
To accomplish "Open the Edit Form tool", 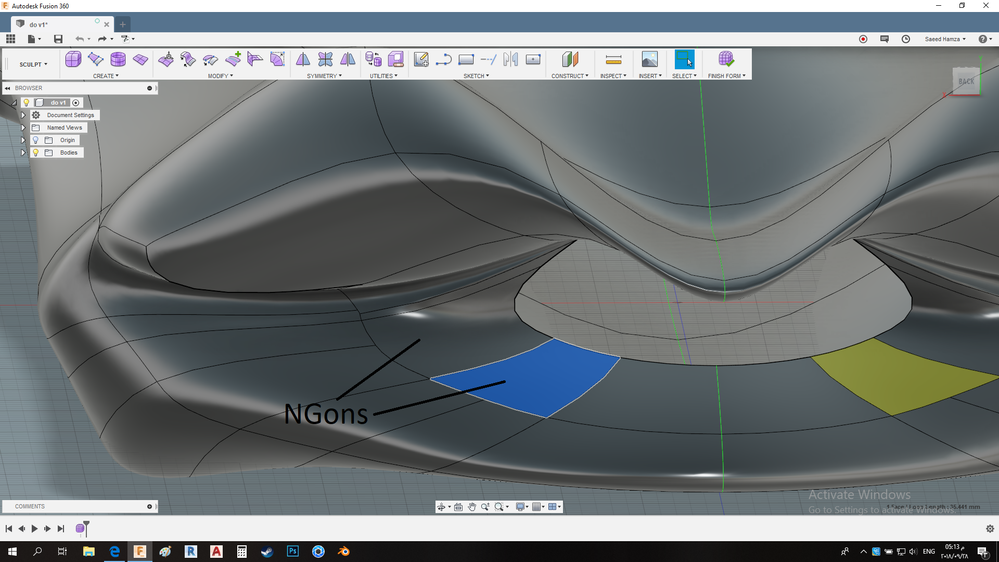I will (166, 59).
